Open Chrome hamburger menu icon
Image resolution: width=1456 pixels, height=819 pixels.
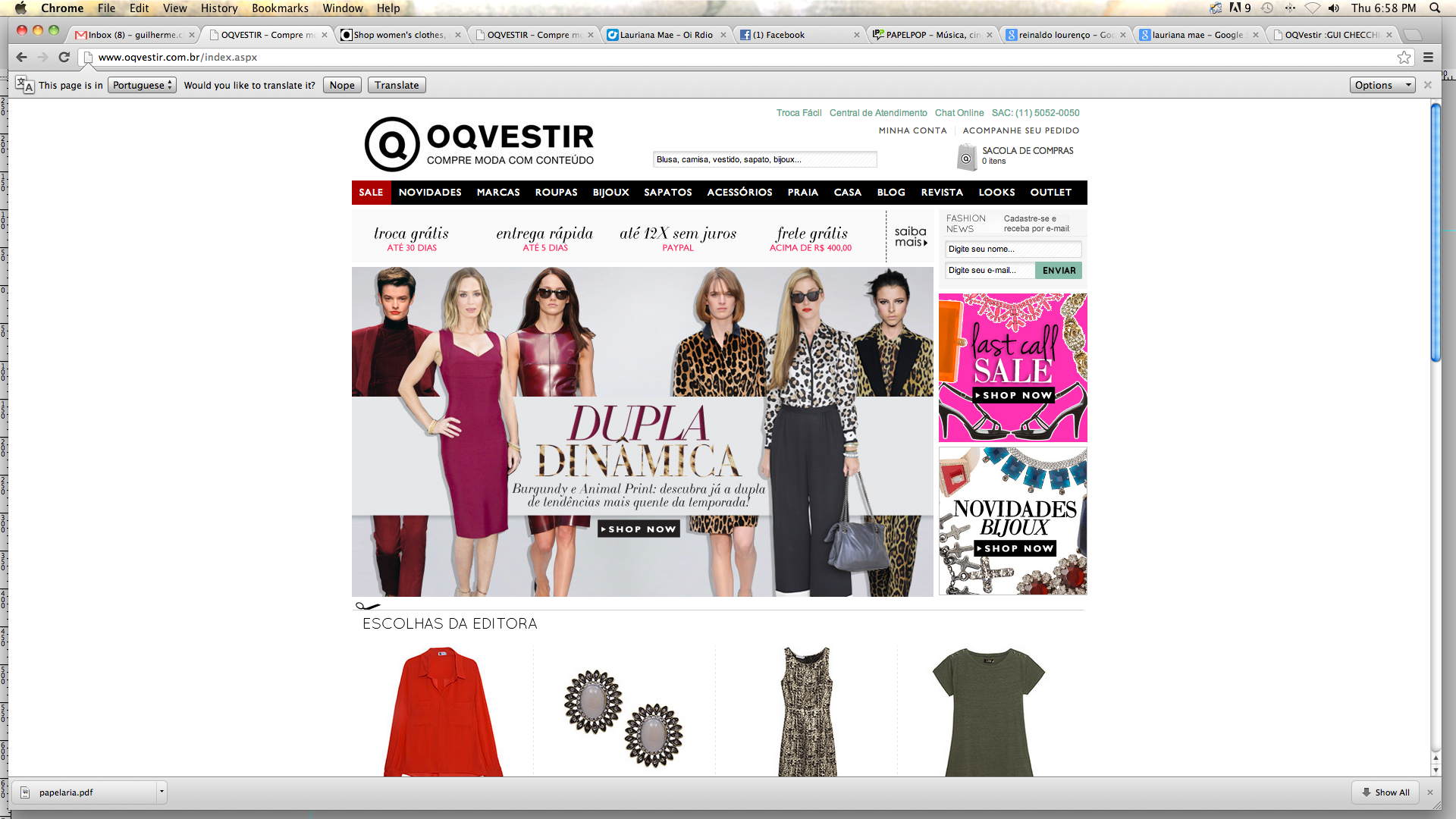tap(1428, 57)
